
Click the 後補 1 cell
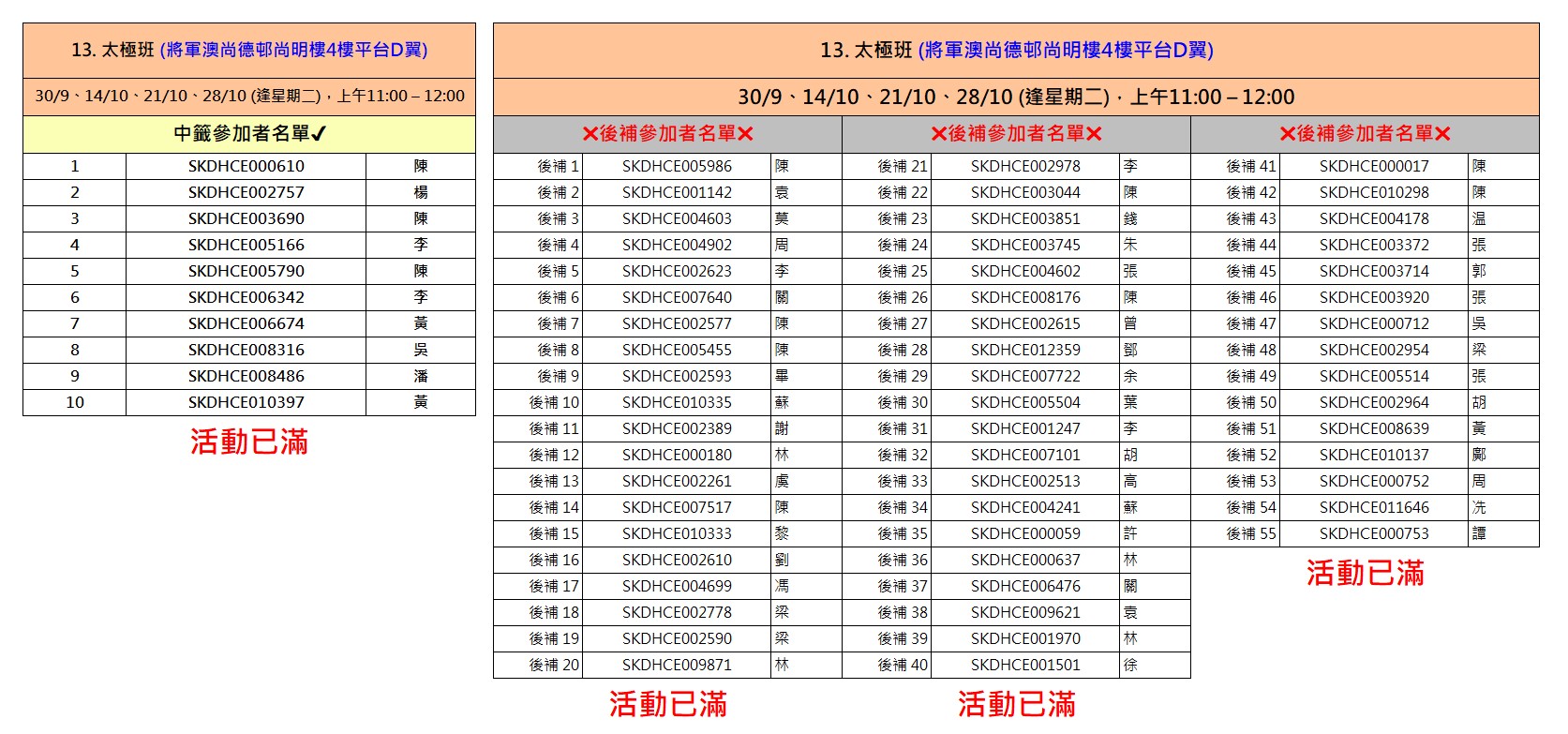click(x=558, y=166)
